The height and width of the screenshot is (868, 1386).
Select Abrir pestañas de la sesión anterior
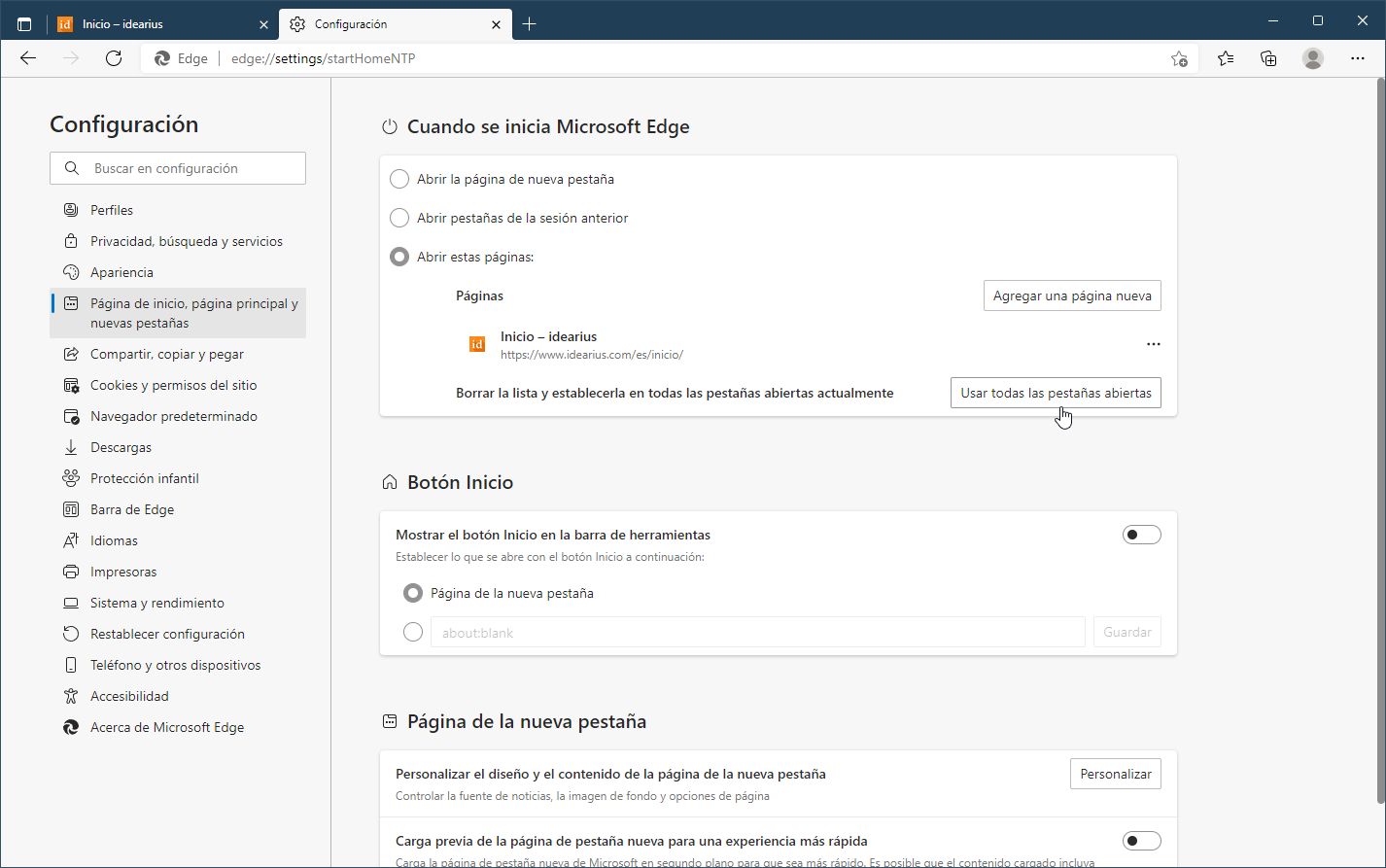coord(398,218)
